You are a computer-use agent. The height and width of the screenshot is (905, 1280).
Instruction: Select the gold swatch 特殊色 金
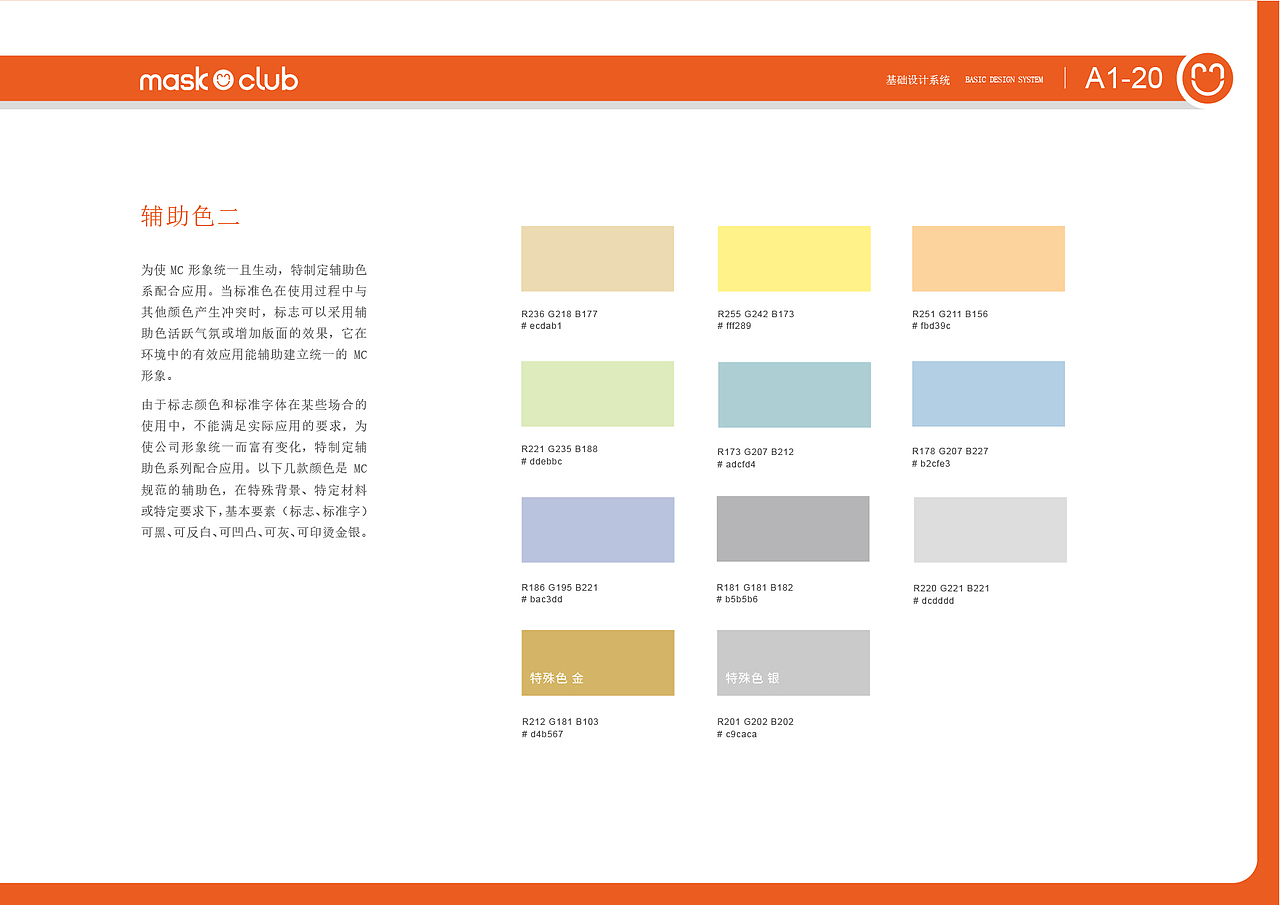tap(598, 663)
